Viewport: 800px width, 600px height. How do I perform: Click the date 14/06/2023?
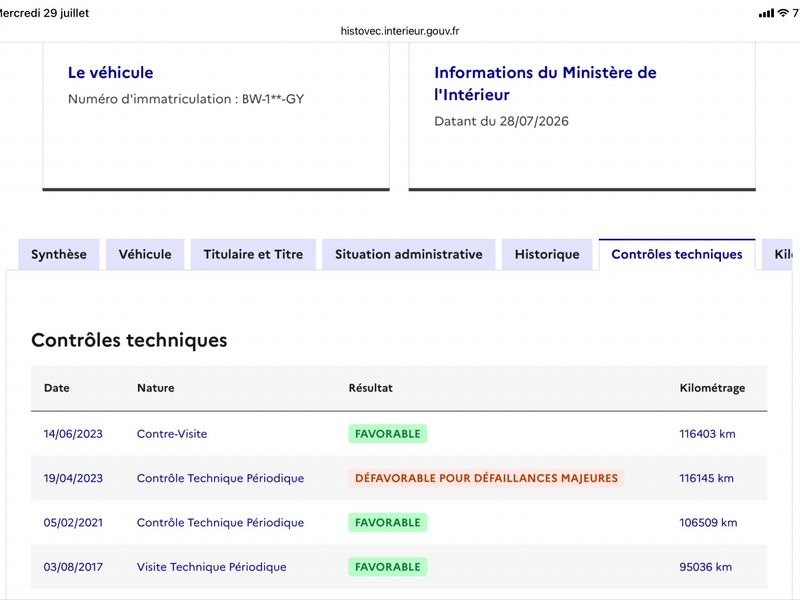[x=73, y=434]
